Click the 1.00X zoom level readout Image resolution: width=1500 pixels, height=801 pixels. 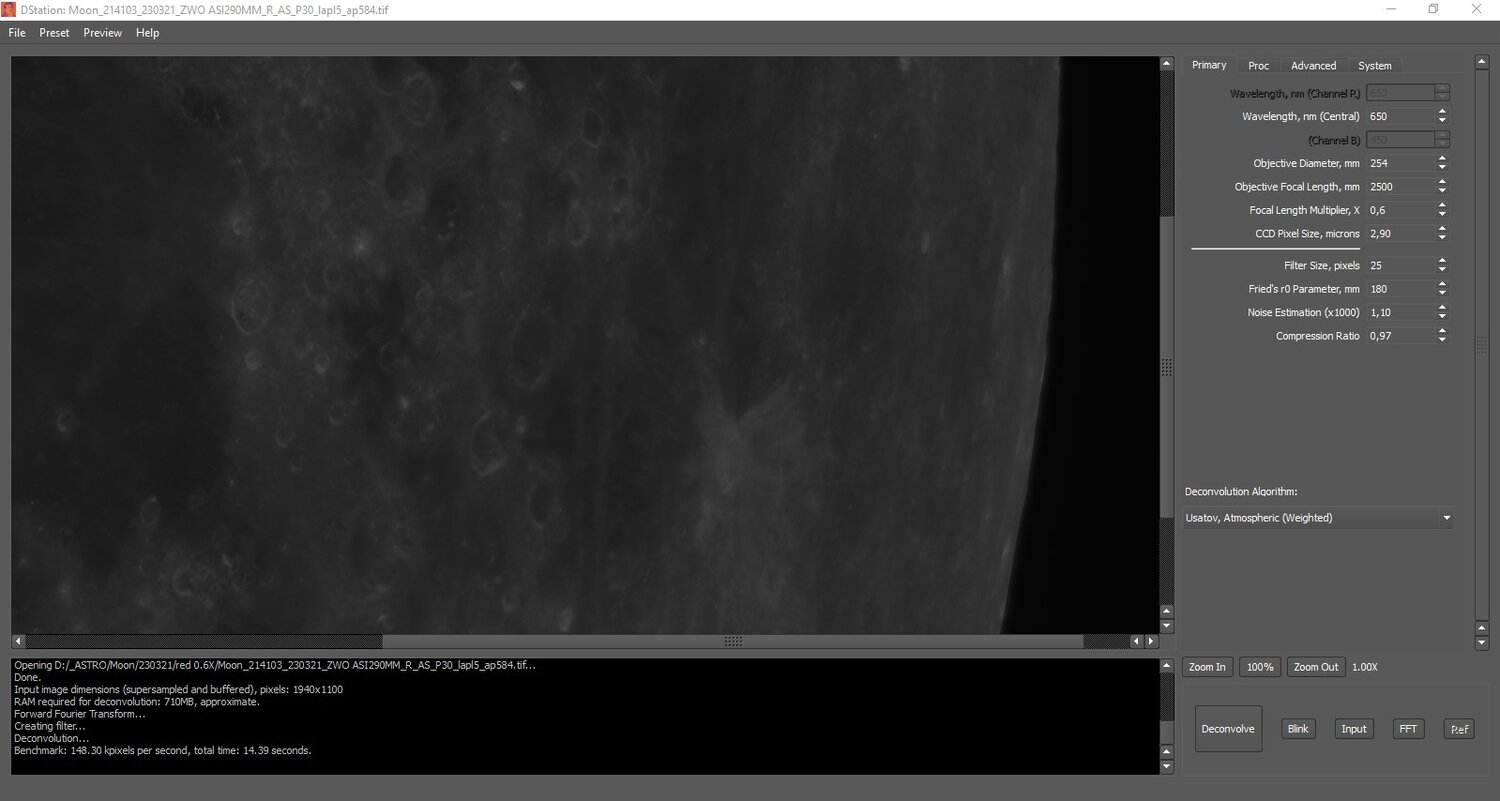(1364, 667)
